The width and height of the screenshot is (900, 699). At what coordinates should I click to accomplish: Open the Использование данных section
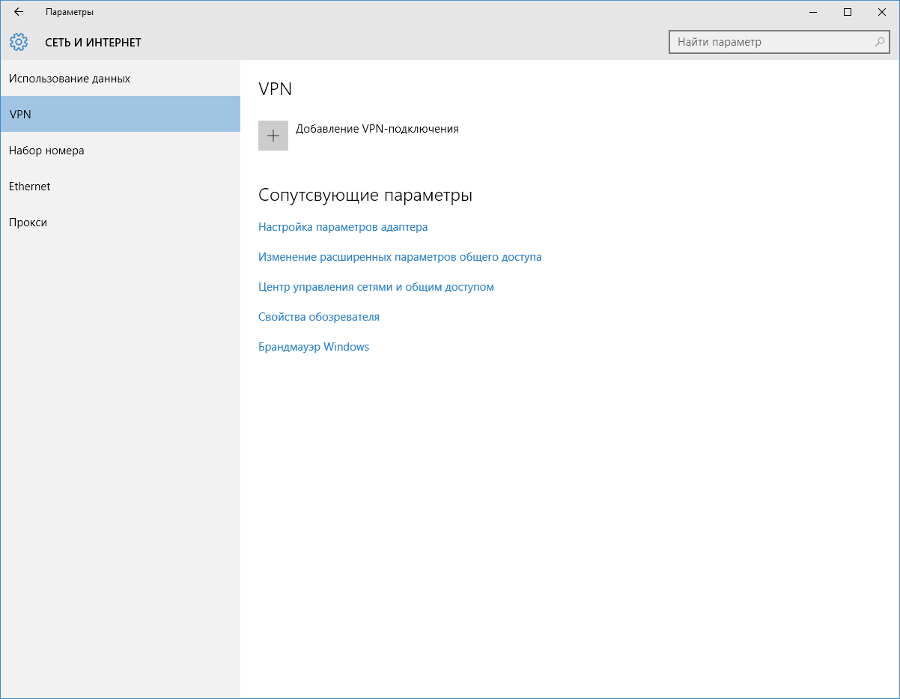(120, 79)
